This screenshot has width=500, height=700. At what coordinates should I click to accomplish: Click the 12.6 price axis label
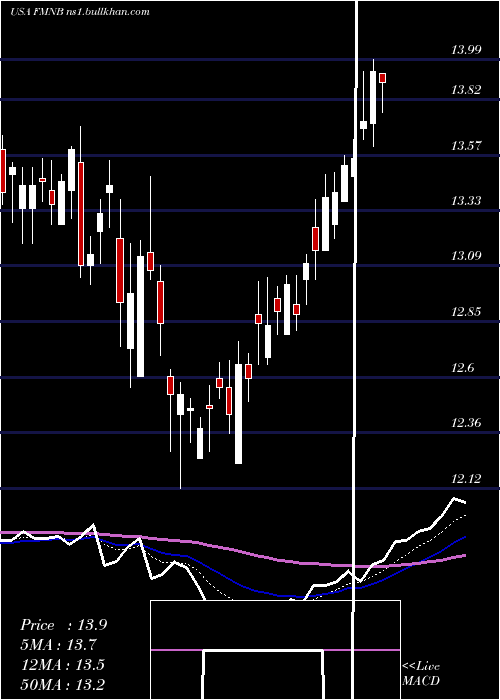(462, 368)
